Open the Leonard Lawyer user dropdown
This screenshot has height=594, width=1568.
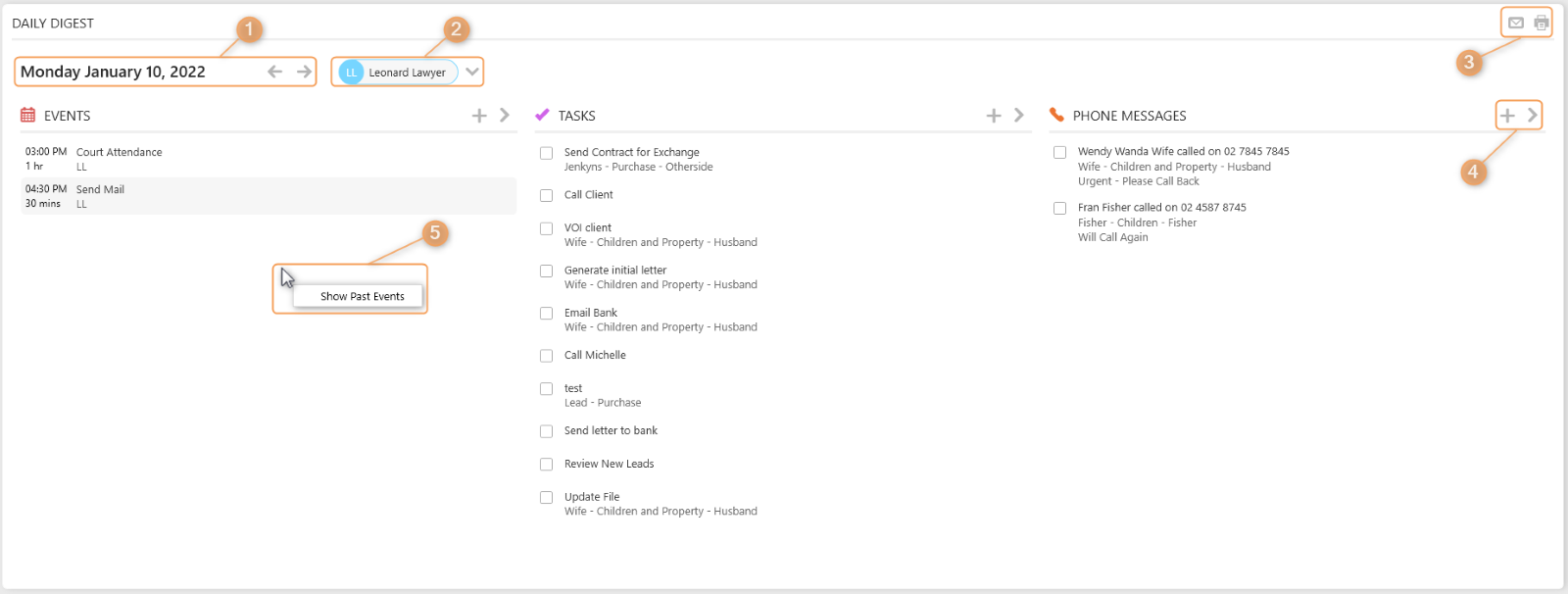click(x=472, y=72)
